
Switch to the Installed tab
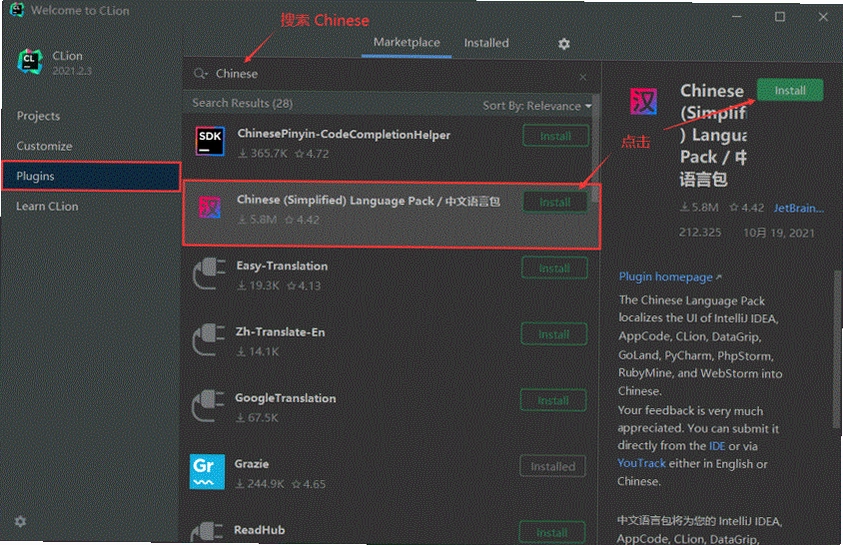486,43
